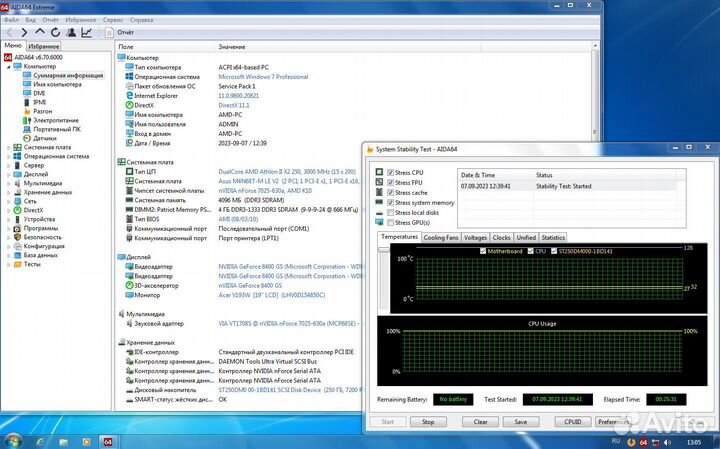Open Microsoft Windows 7 Professional link
The width and height of the screenshot is (720, 449).
tap(263, 77)
